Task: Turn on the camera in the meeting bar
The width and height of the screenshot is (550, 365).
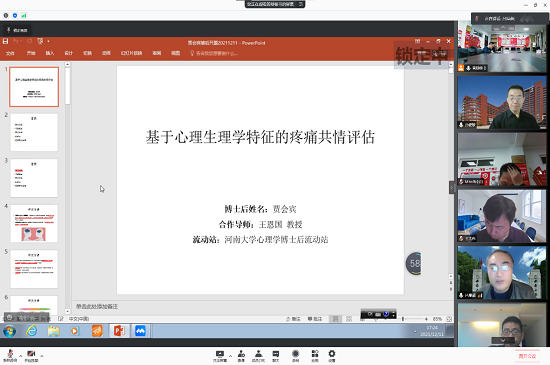Action: pyautogui.click(x=31, y=356)
